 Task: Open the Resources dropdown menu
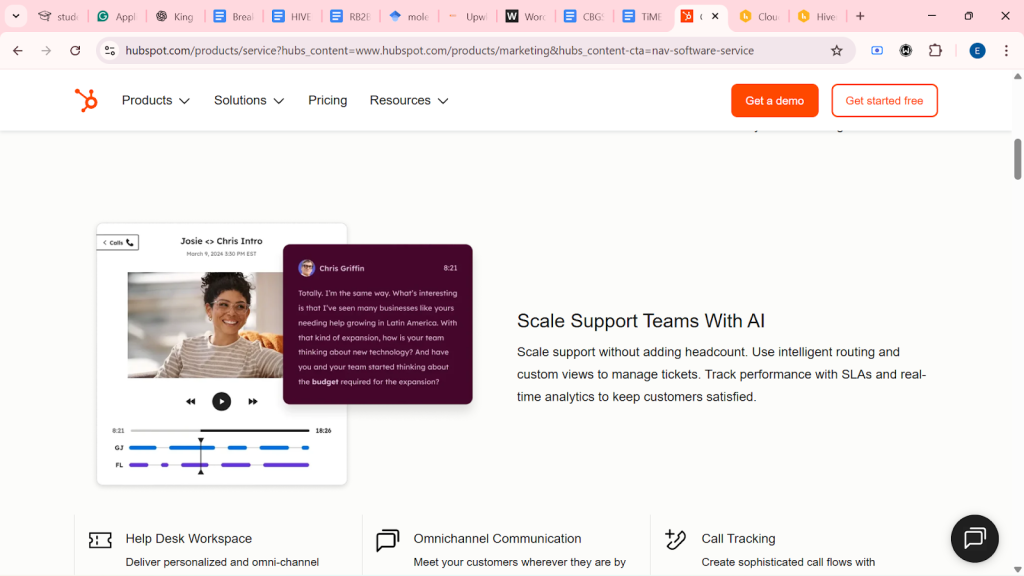(x=409, y=100)
